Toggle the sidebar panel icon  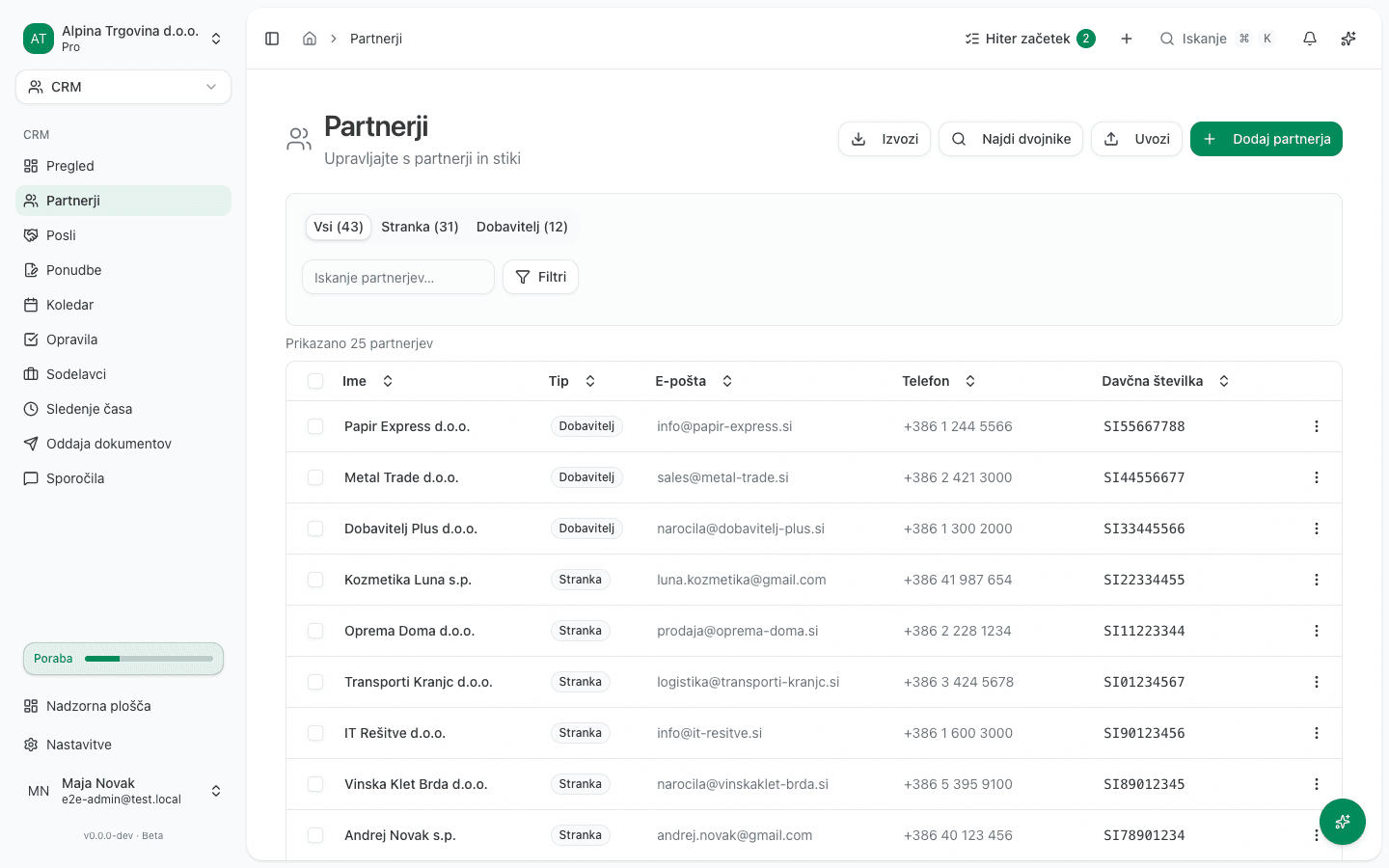(272, 39)
